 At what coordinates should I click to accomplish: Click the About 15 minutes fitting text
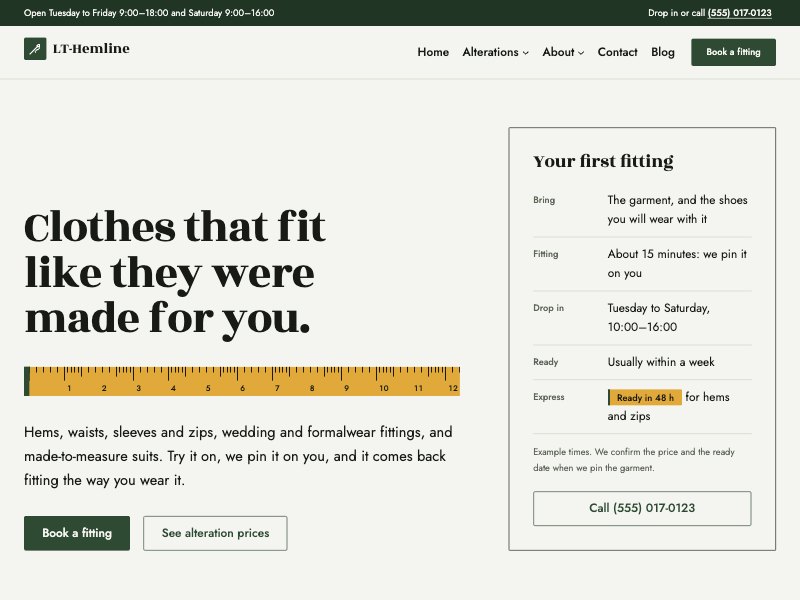click(x=677, y=263)
